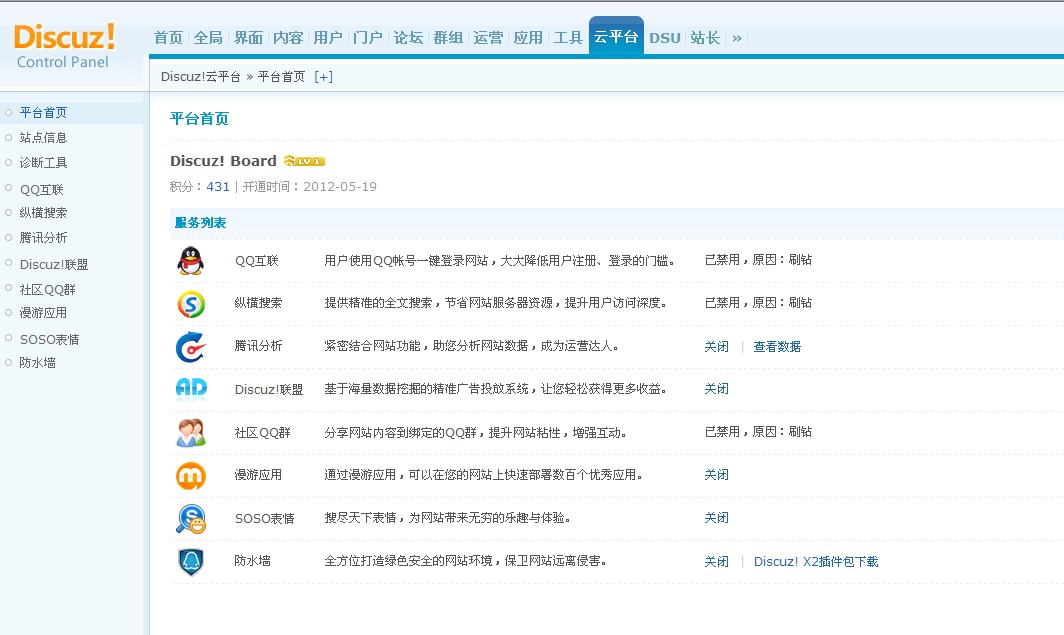Open QQ互联 in the sidebar
Image resolution: width=1064 pixels, height=635 pixels.
point(41,189)
